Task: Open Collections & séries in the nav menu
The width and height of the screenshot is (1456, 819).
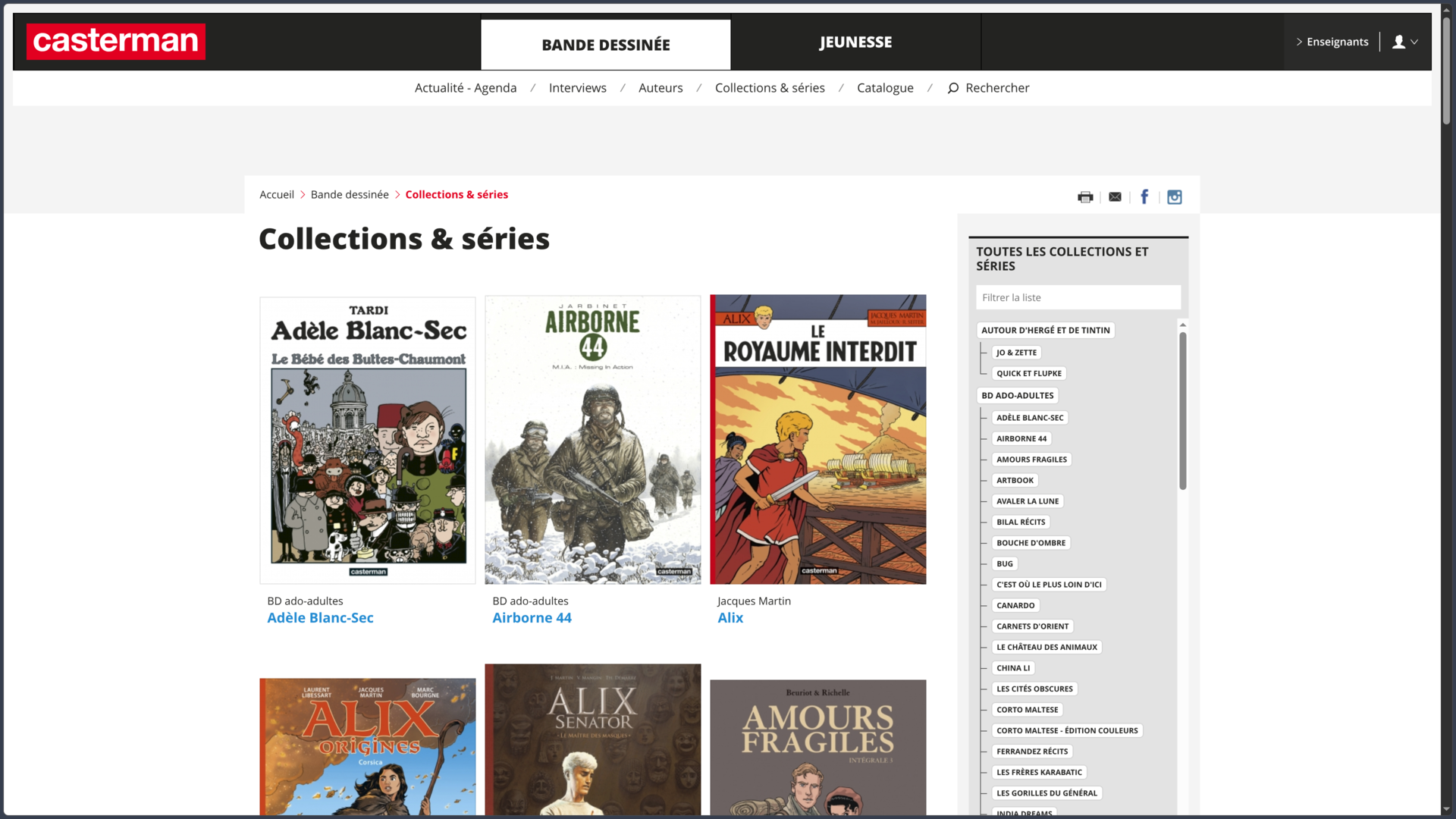Action: click(770, 88)
